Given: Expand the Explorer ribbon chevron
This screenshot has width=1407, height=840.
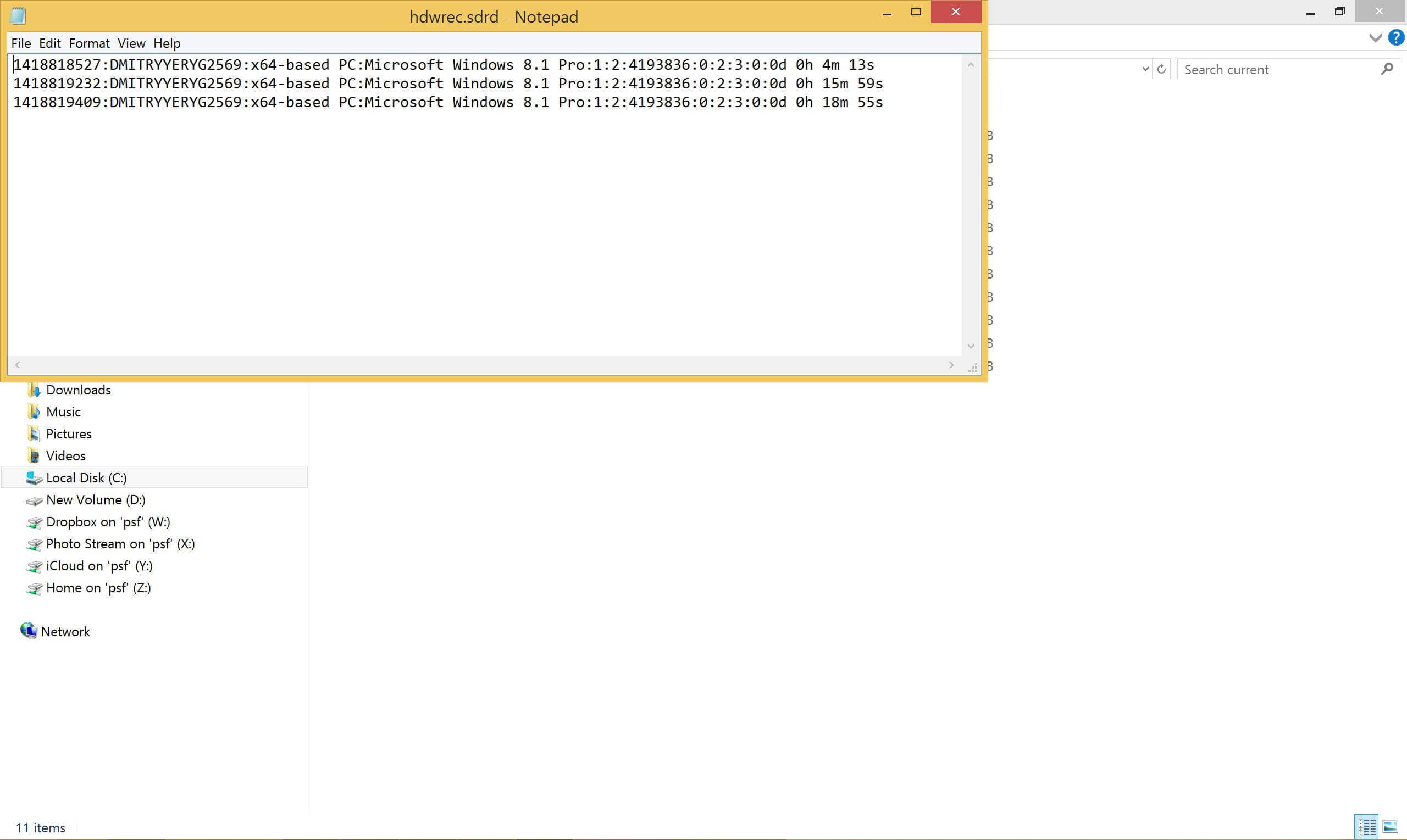Looking at the screenshot, I should pos(1375,38).
